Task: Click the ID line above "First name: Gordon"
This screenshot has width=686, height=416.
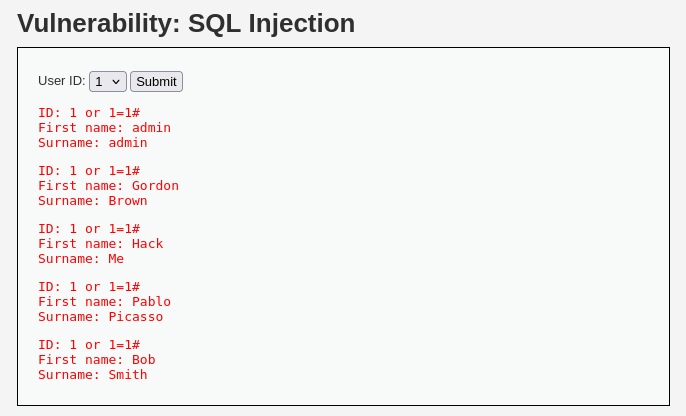Action: click(89, 171)
